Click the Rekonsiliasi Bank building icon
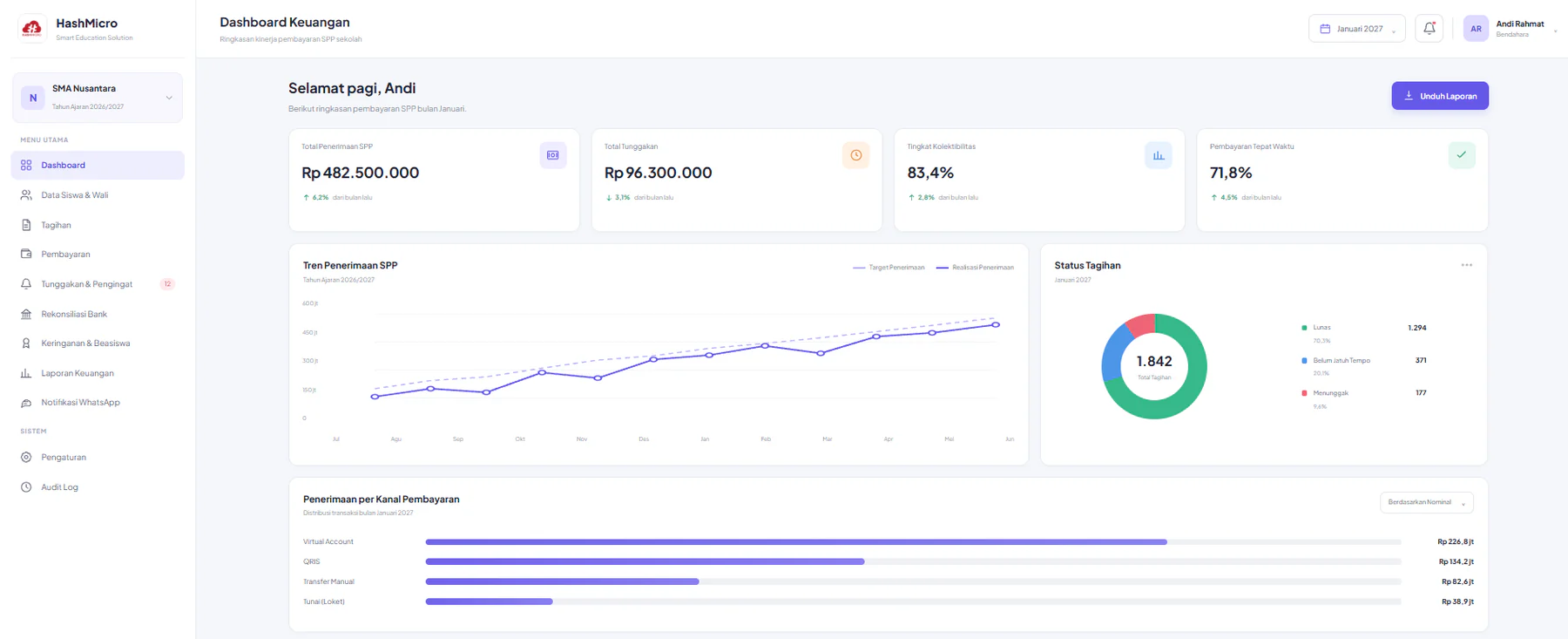1568x639 pixels. tap(26, 314)
